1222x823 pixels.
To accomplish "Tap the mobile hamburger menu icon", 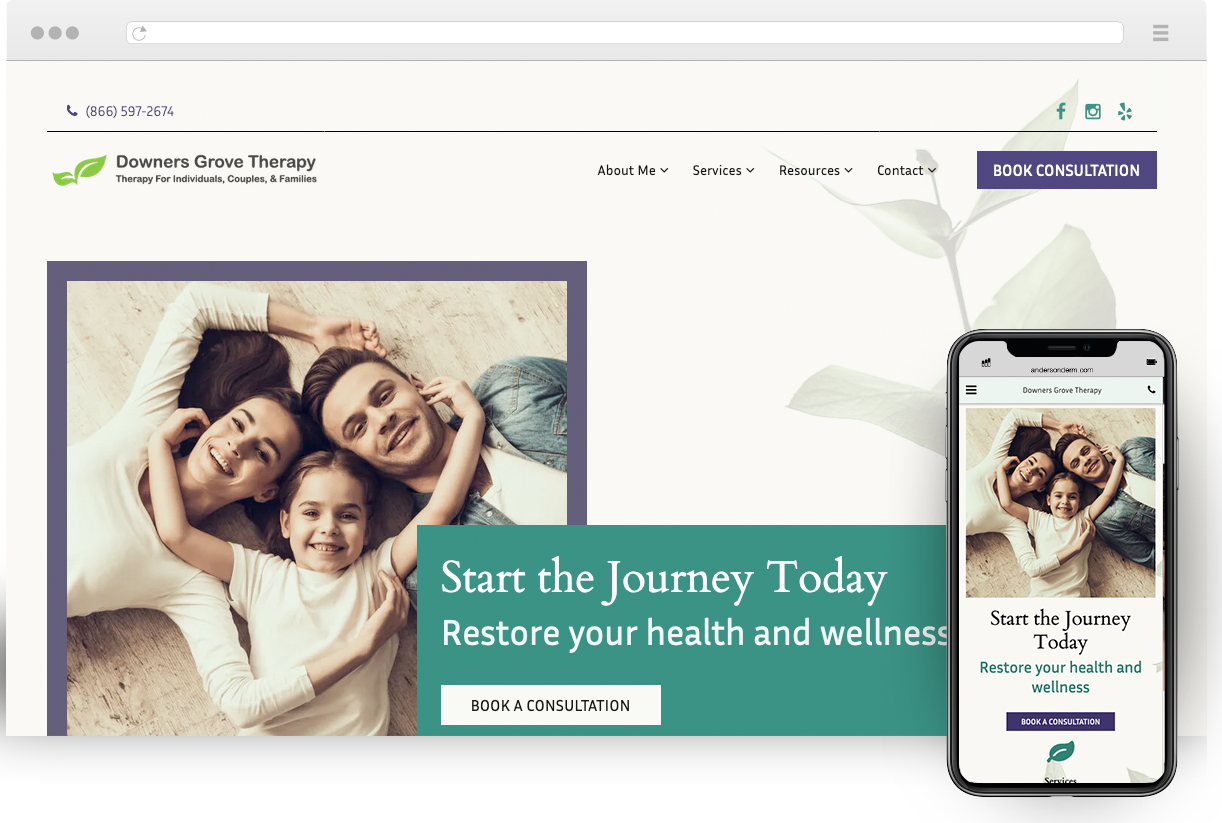I will tap(971, 390).
